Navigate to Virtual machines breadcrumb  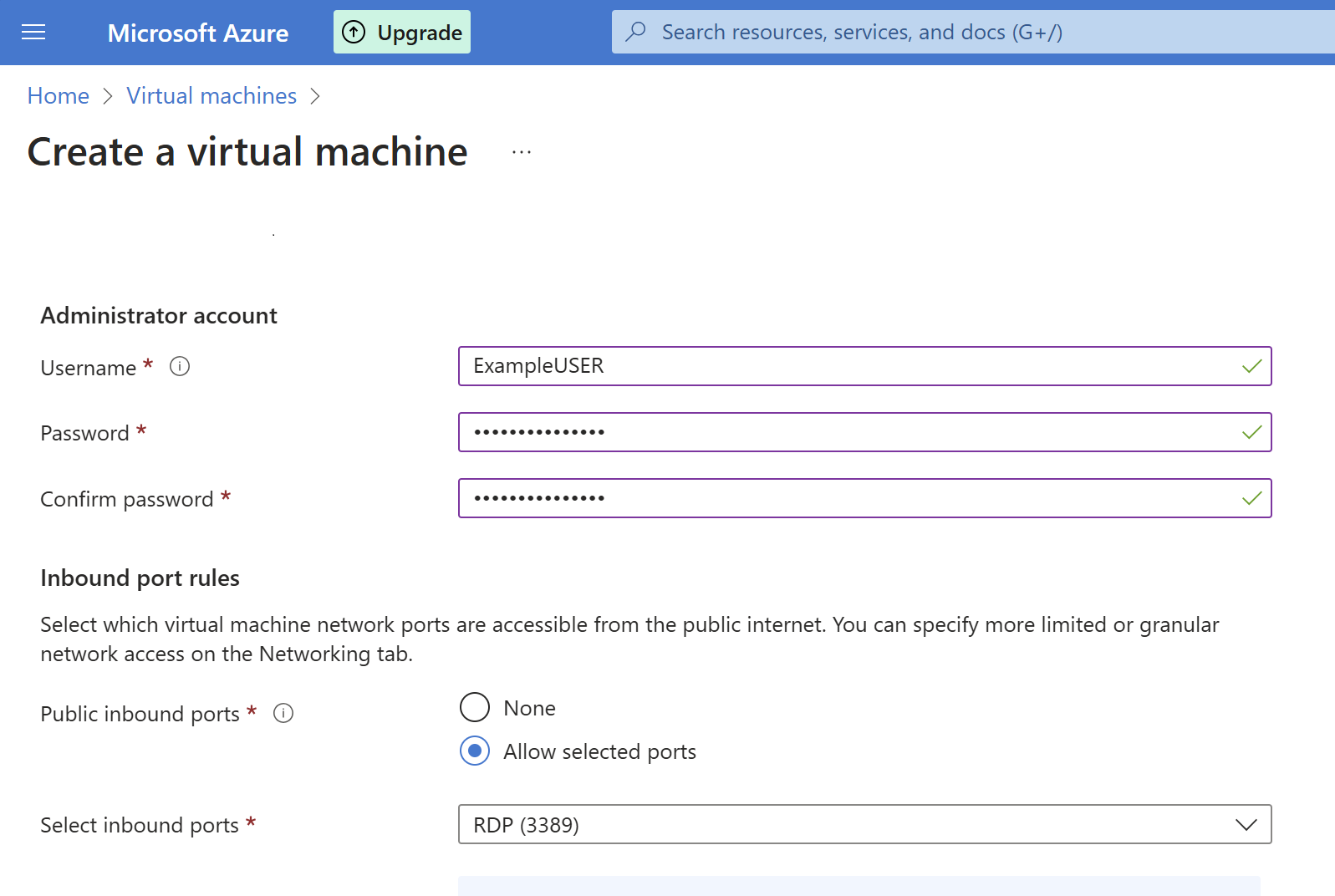pyautogui.click(x=211, y=96)
